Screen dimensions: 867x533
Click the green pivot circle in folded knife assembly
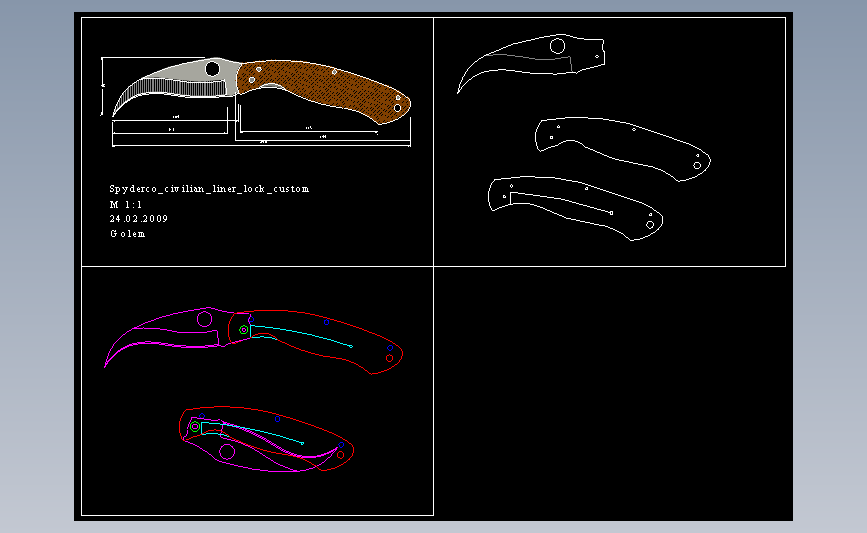[x=195, y=427]
